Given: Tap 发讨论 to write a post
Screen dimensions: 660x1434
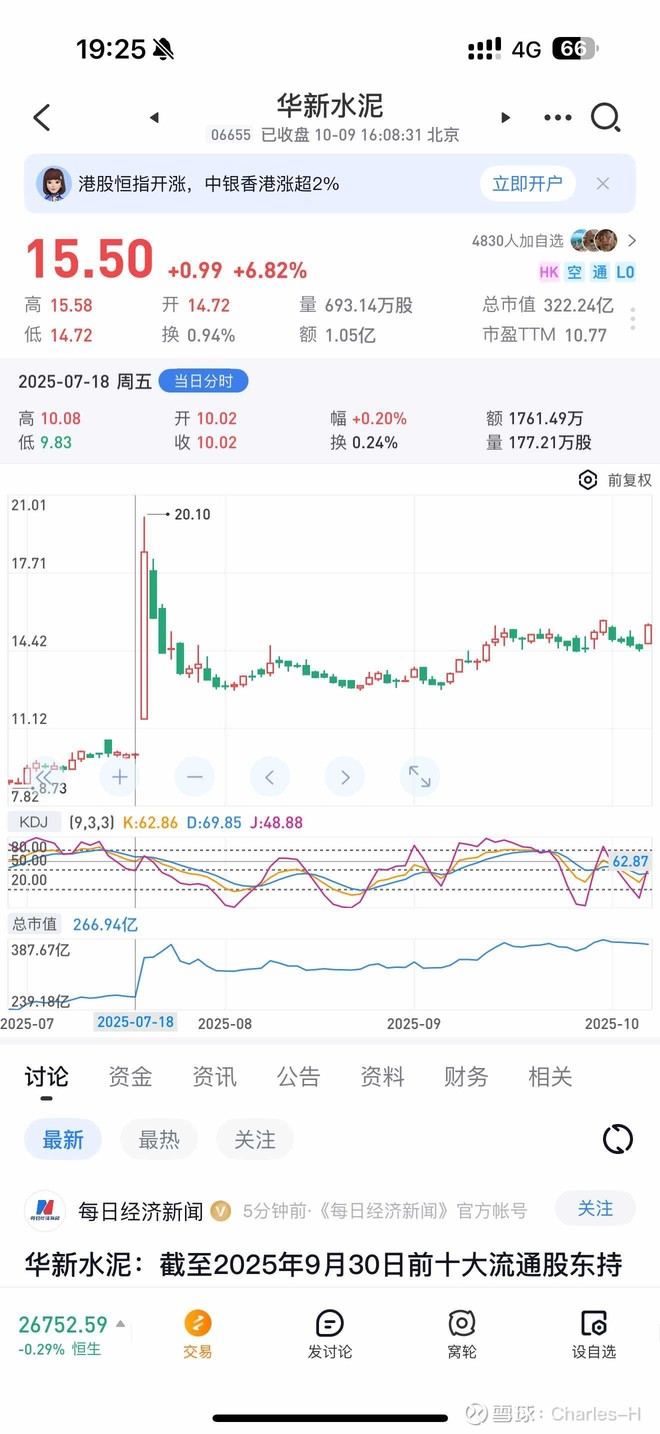Looking at the screenshot, I should tap(329, 1334).
